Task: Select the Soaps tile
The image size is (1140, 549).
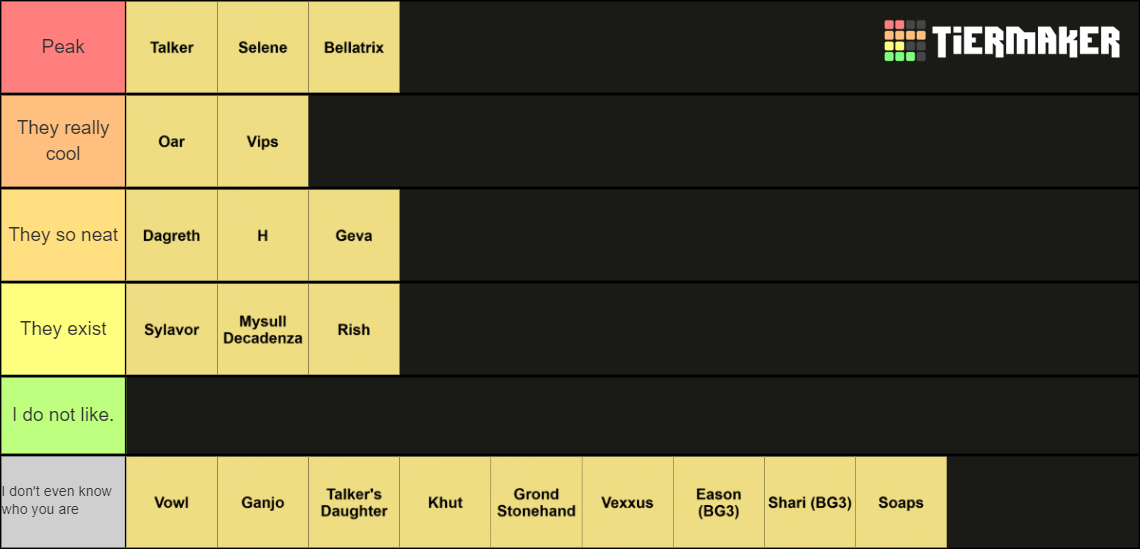Action: point(901,502)
